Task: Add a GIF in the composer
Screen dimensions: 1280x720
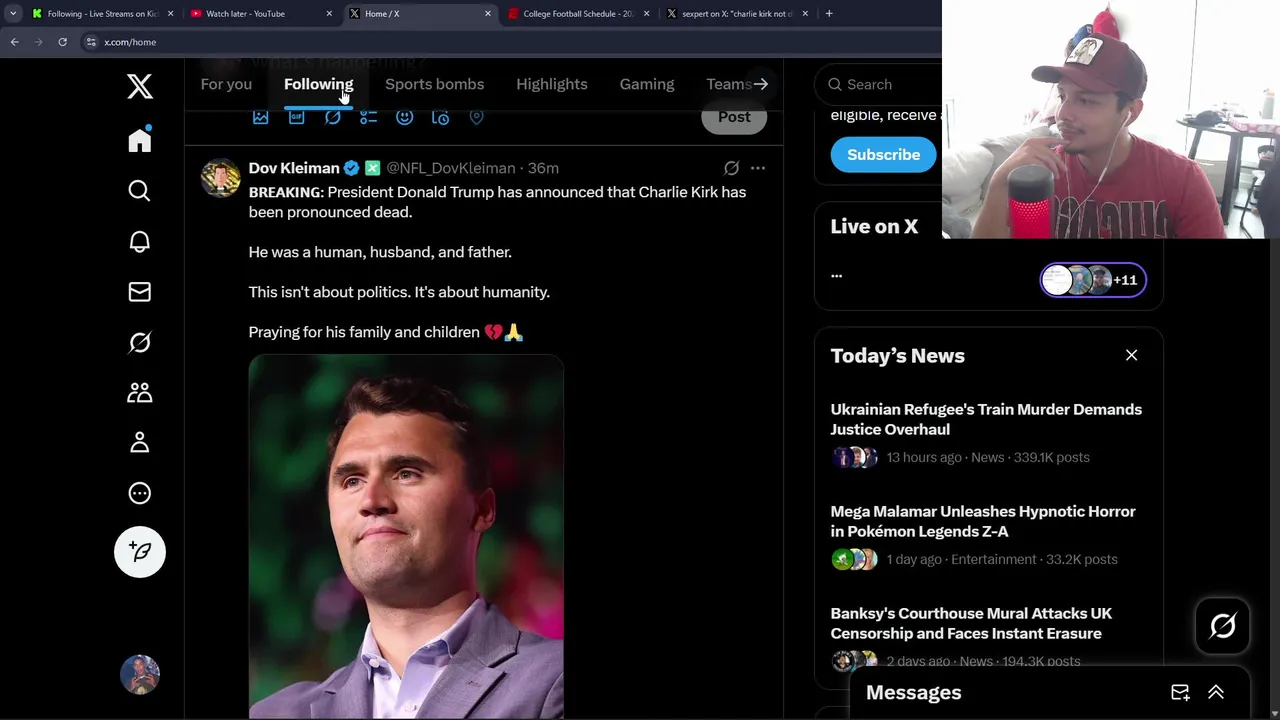Action: pos(296,117)
